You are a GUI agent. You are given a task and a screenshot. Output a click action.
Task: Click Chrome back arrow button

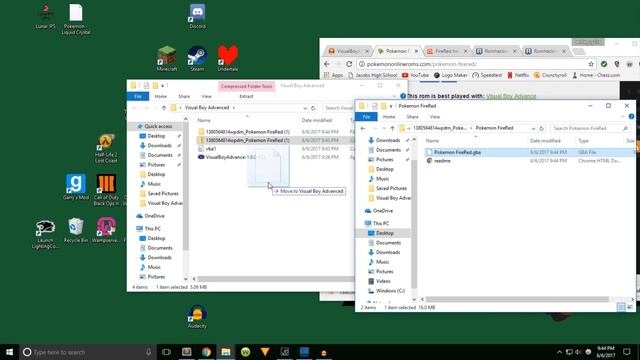coord(327,64)
